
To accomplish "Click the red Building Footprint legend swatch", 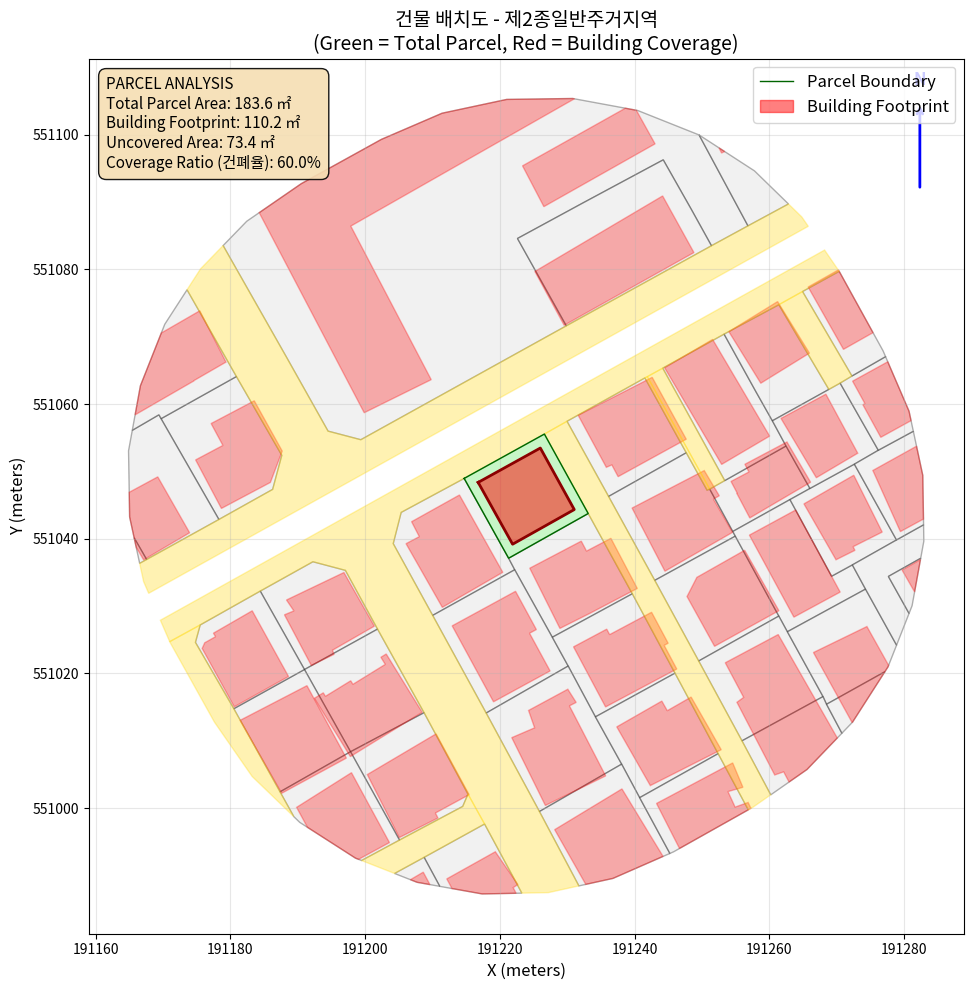I will pos(776,106).
